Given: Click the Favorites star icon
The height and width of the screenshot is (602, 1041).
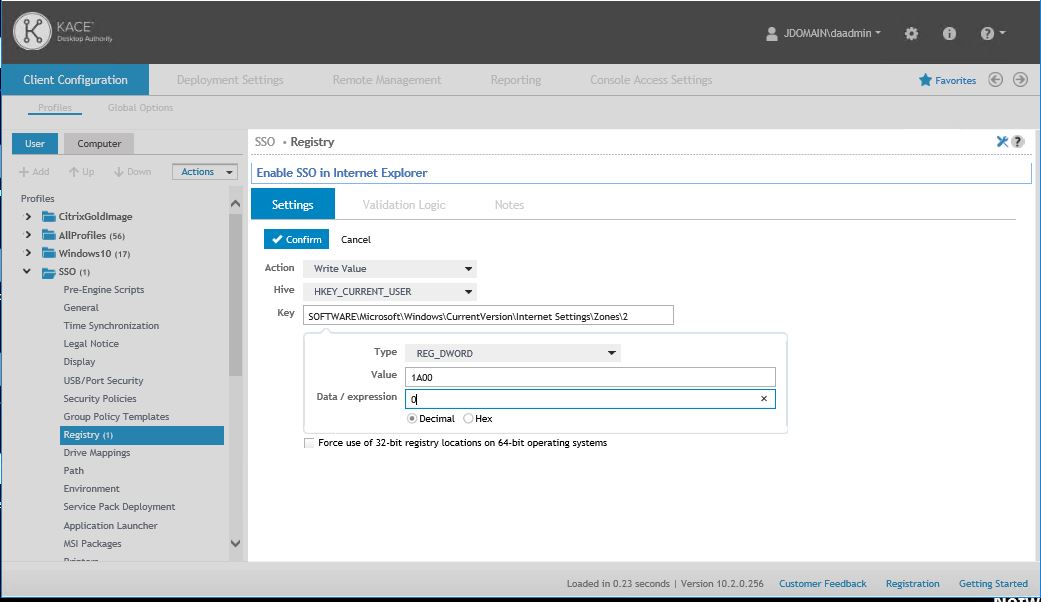Looking at the screenshot, I should coord(925,80).
